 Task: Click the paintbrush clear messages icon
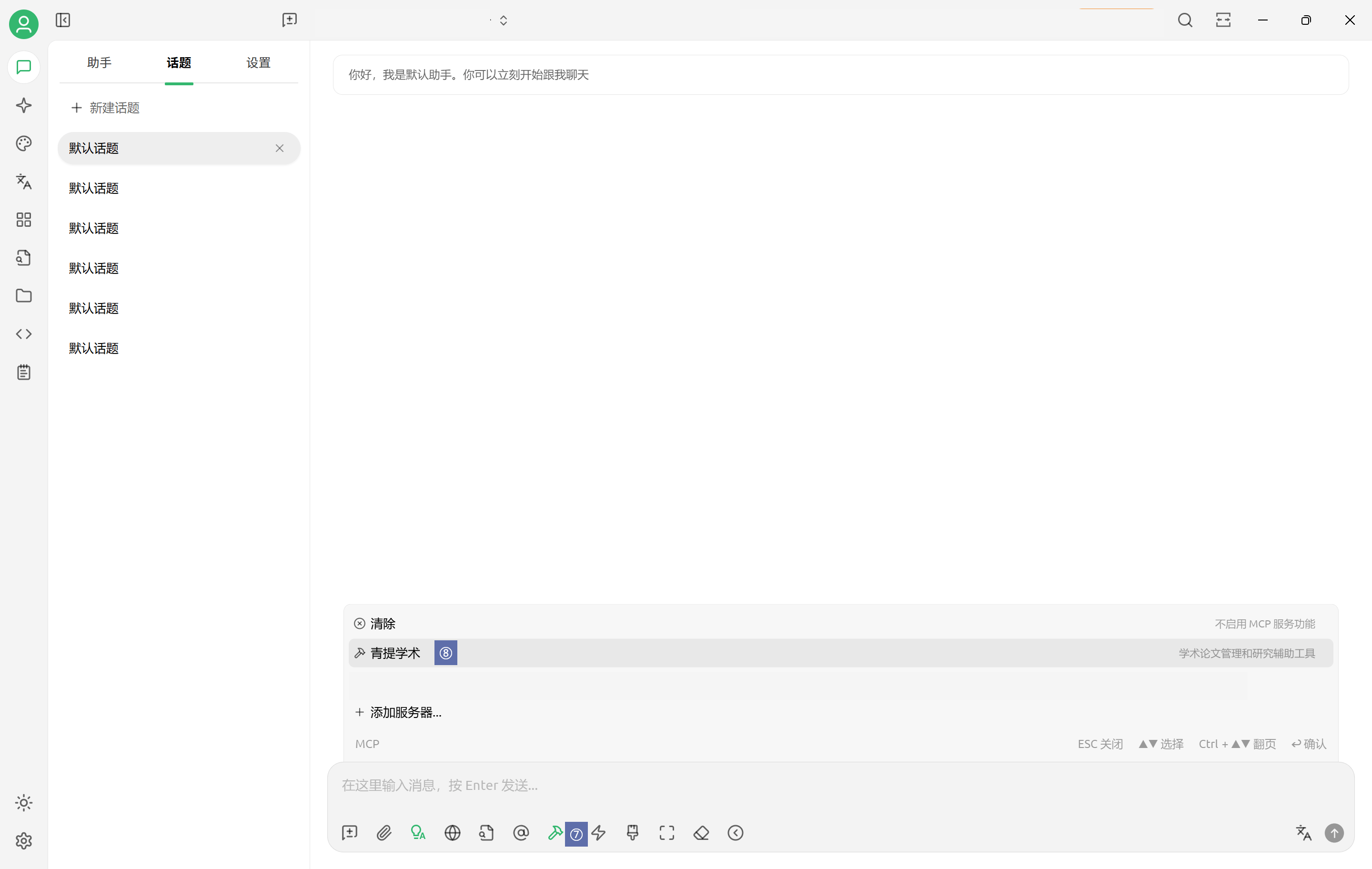click(633, 832)
